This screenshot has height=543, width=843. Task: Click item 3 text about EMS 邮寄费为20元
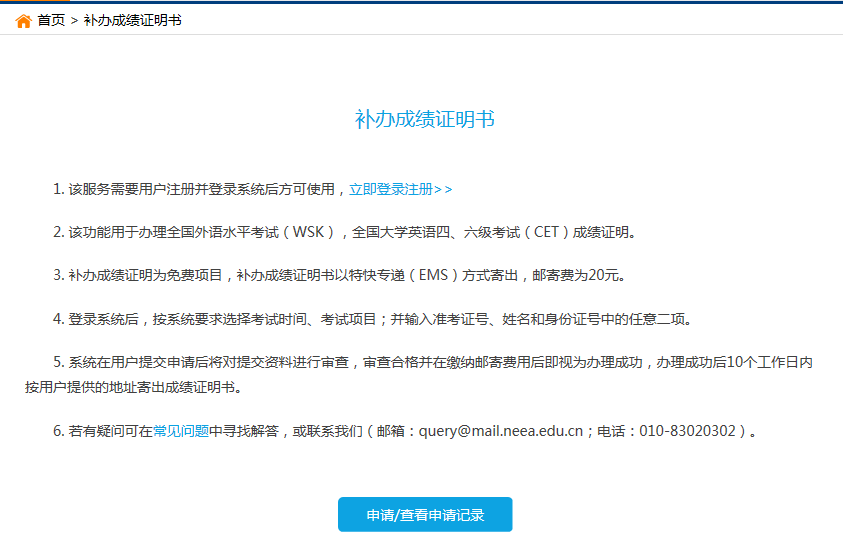pyautogui.click(x=339, y=275)
